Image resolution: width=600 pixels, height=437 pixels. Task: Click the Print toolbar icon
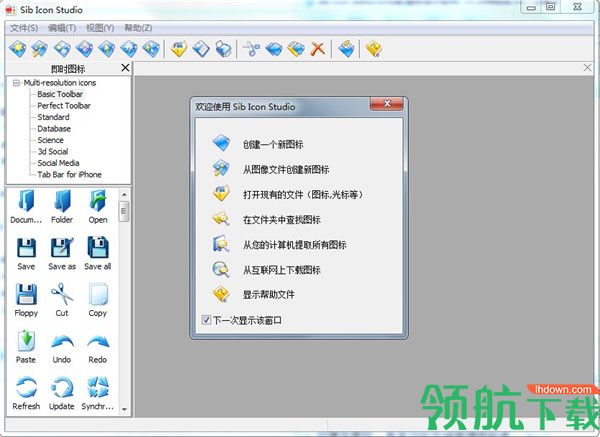[223, 49]
